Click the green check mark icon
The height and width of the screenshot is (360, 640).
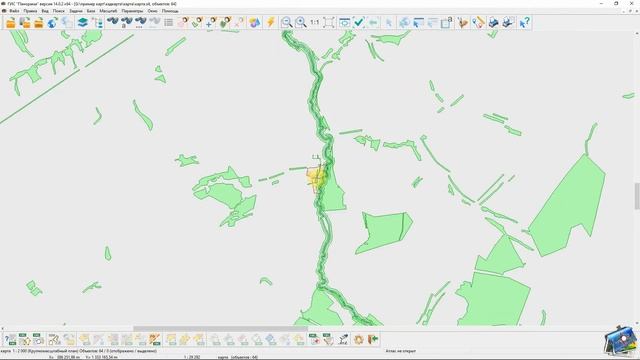point(359,22)
